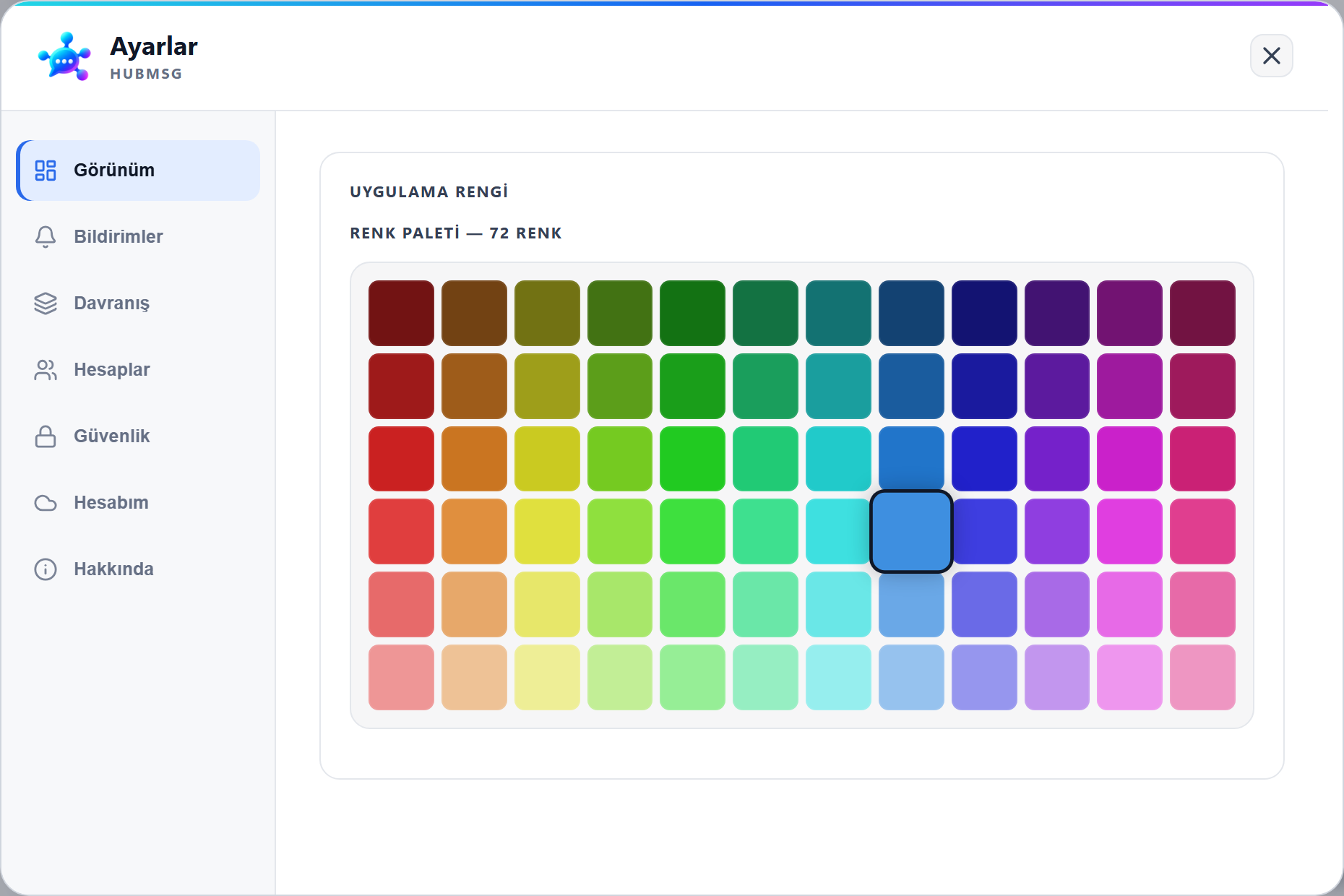This screenshot has width=1344, height=896.
Task: Pick the highlighted selected blue swatch
Action: (911, 532)
